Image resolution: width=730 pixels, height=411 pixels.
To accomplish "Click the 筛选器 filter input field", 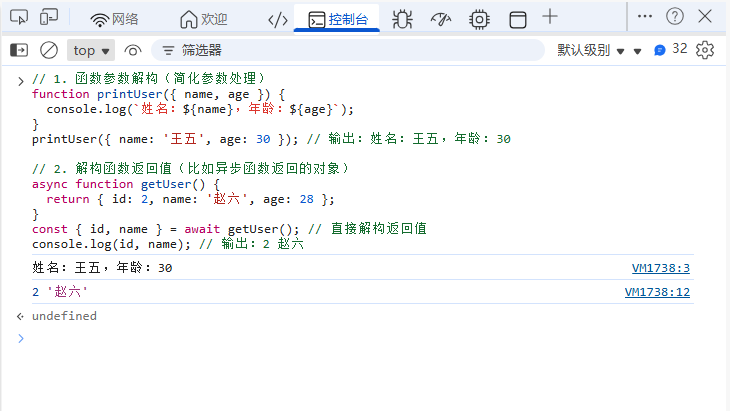I will click(350, 50).
